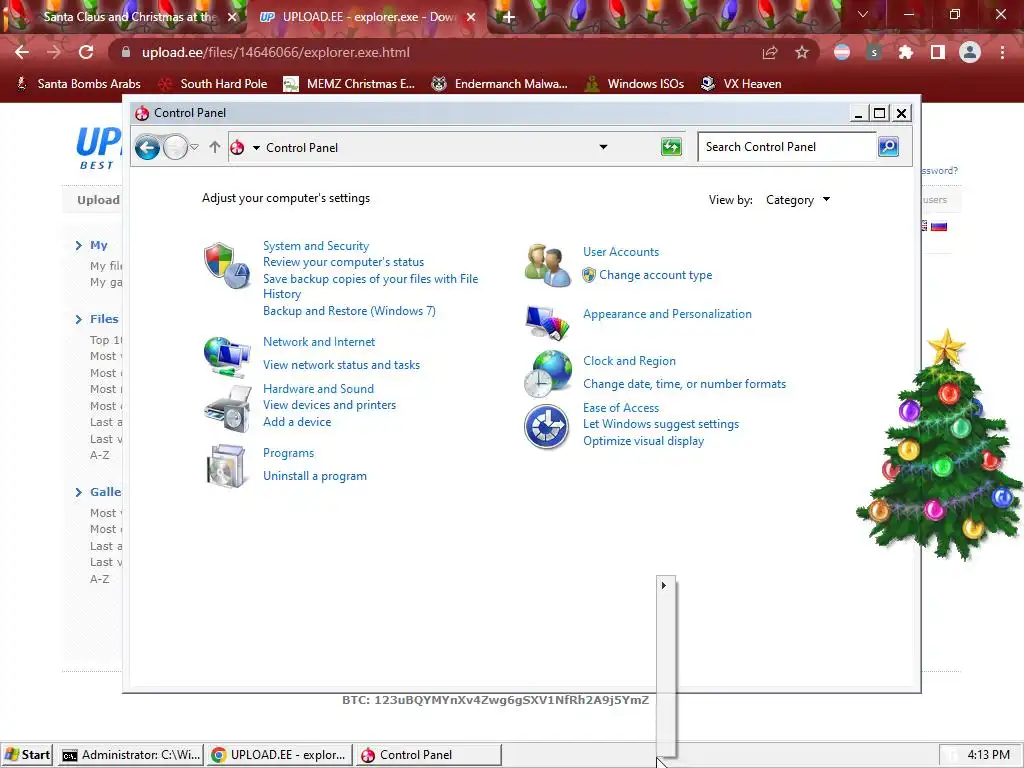Click the up-one-level arrow in Control Panel
This screenshot has width=1024, height=768.
(x=214, y=147)
